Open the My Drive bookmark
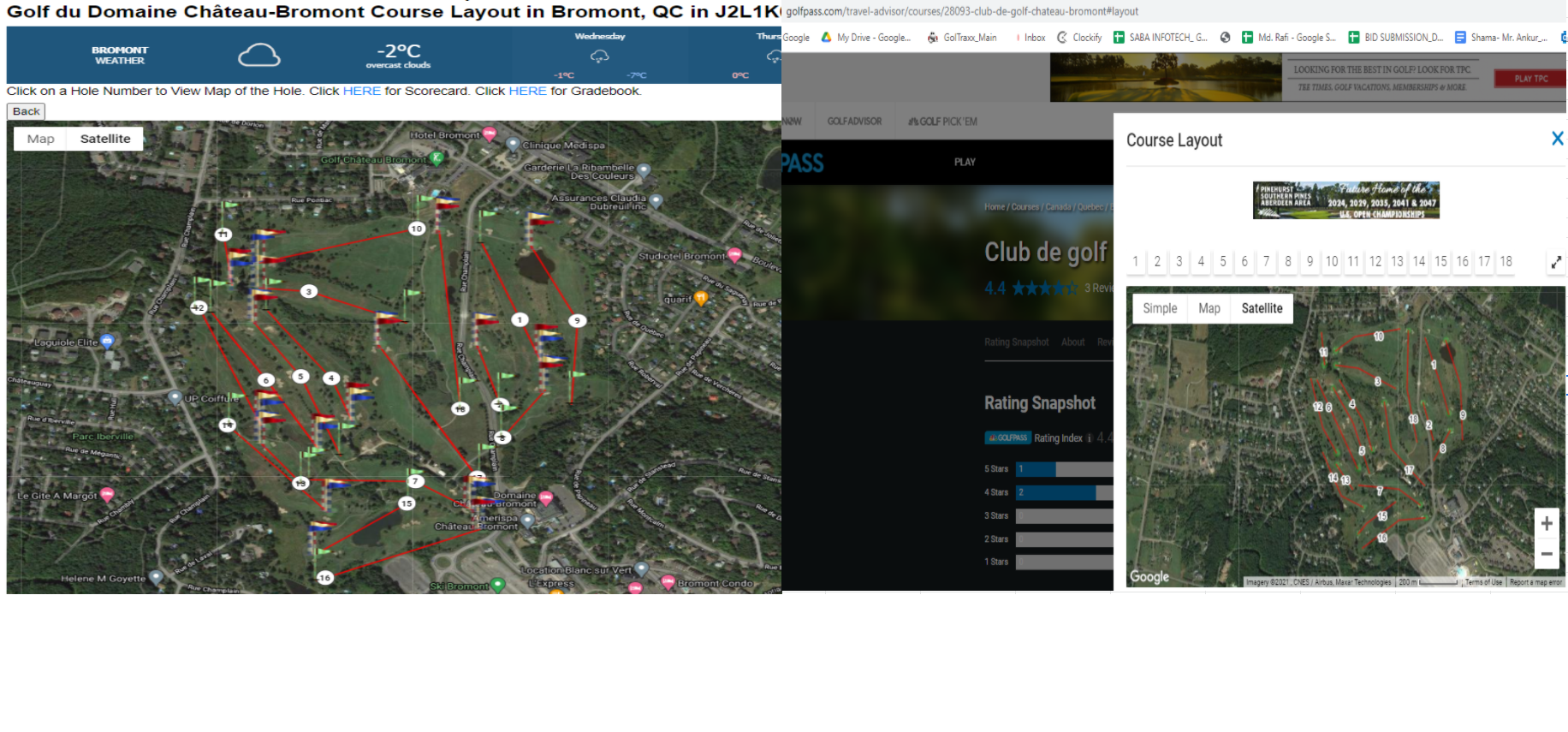Image resolution: width=1568 pixels, height=732 pixels. (x=865, y=38)
